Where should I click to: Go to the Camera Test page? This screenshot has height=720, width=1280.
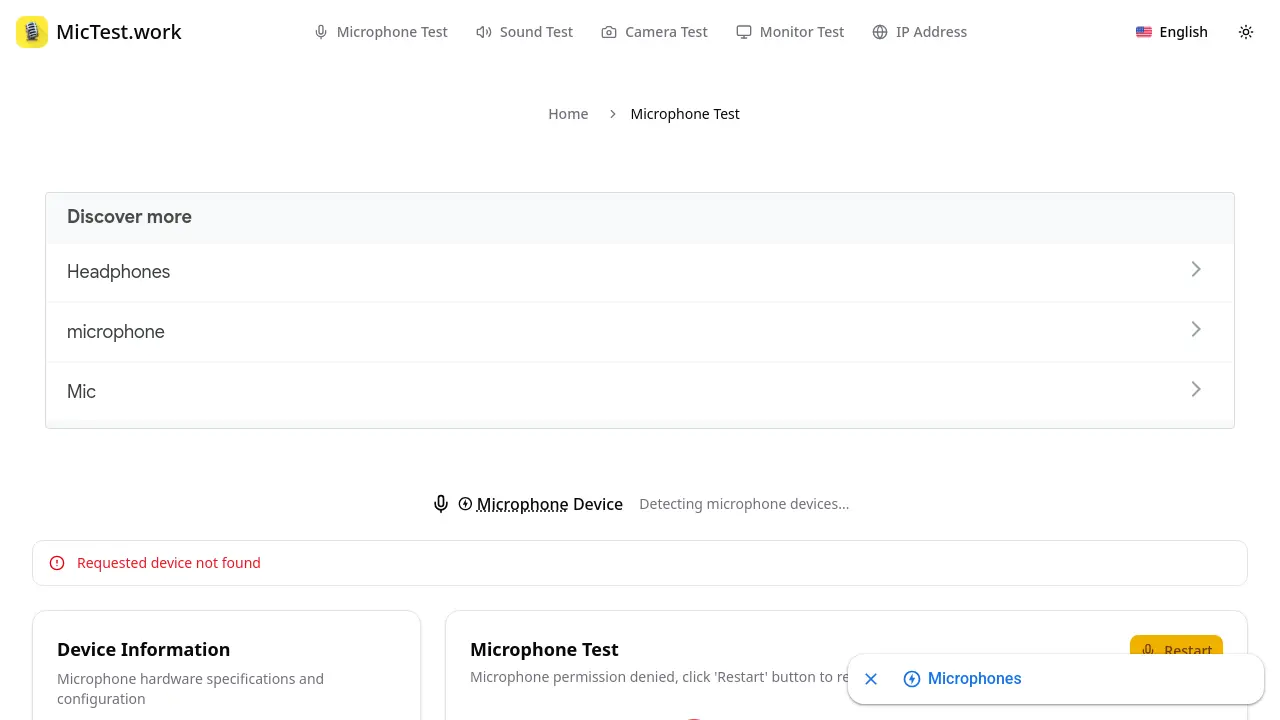pyautogui.click(x=655, y=32)
